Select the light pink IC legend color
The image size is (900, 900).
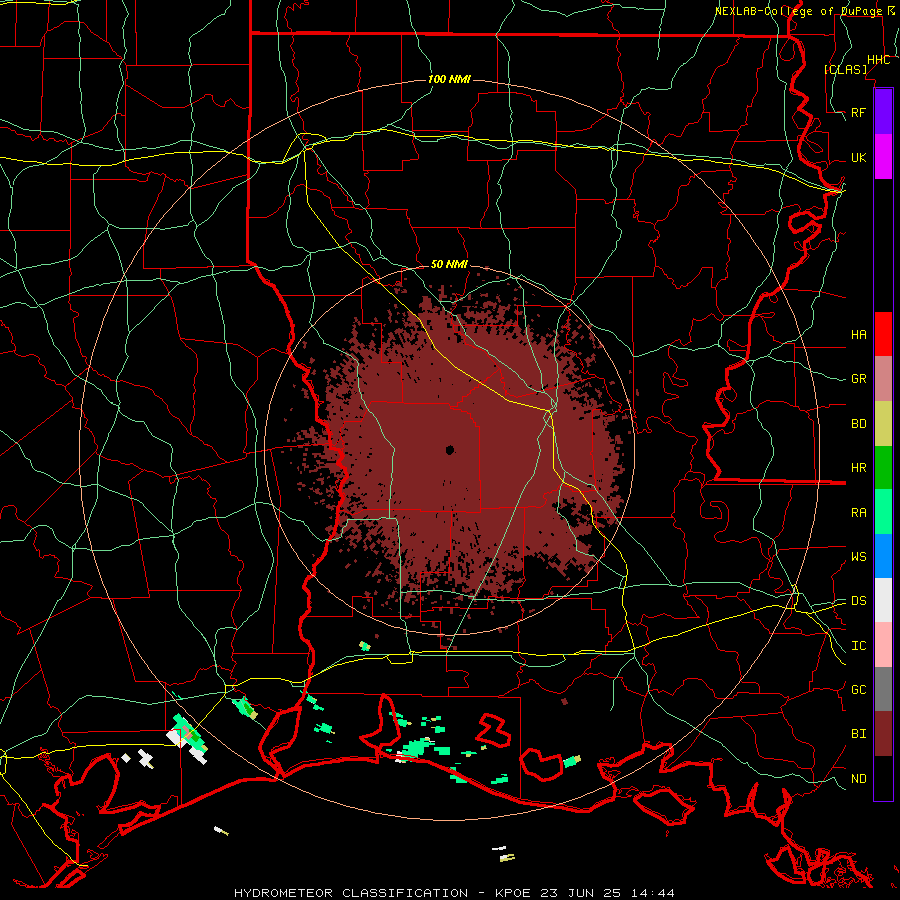tap(883, 645)
